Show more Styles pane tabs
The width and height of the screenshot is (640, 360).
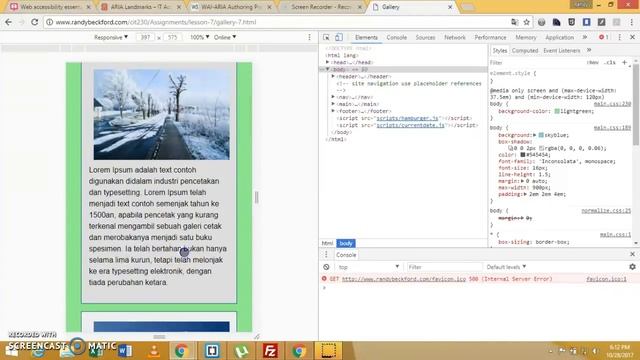click(589, 50)
